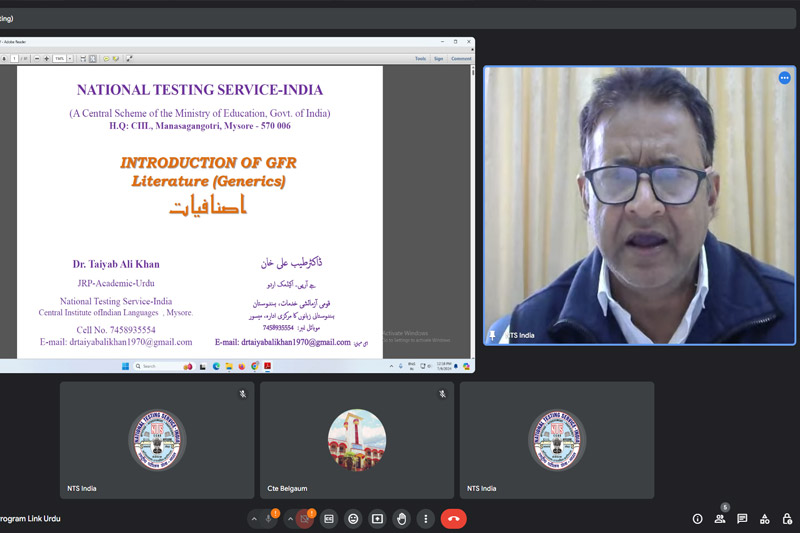Open the chat with everyone icon

tap(742, 519)
